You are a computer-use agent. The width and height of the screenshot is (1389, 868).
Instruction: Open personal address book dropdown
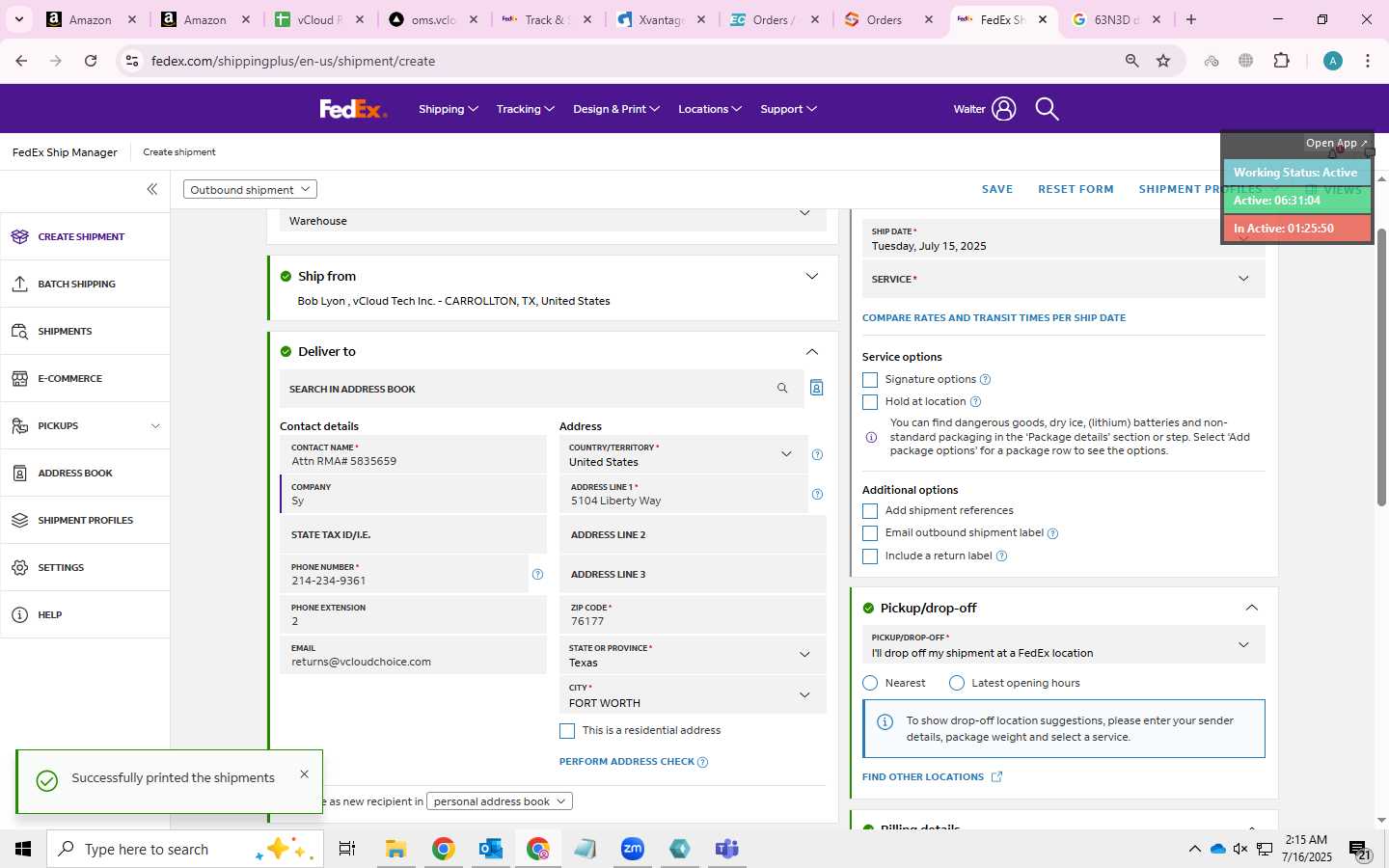point(500,801)
